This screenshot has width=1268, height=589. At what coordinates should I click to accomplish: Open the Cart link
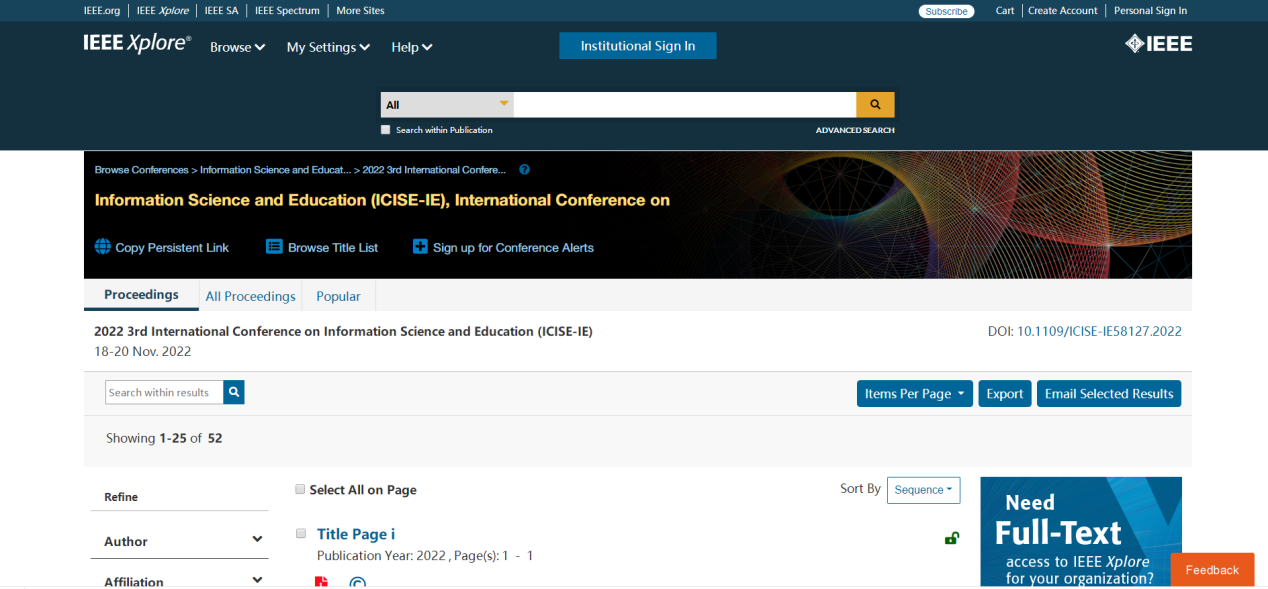[1005, 11]
